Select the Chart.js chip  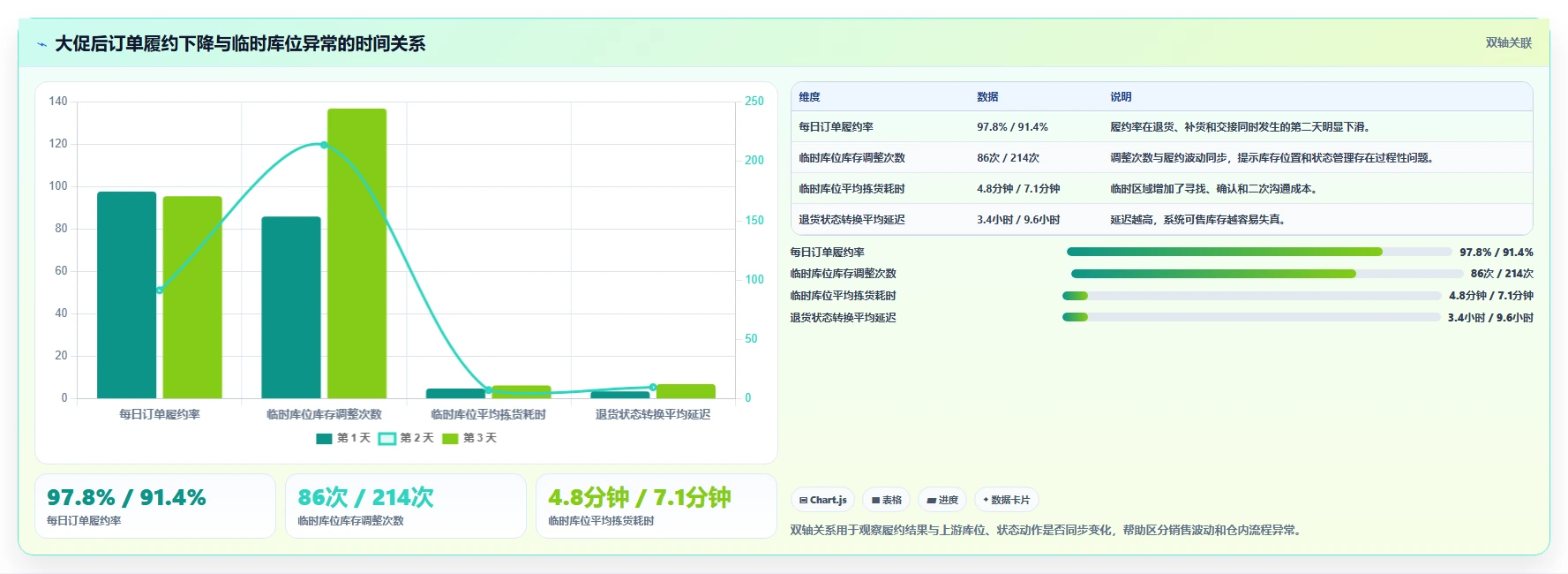point(822,500)
